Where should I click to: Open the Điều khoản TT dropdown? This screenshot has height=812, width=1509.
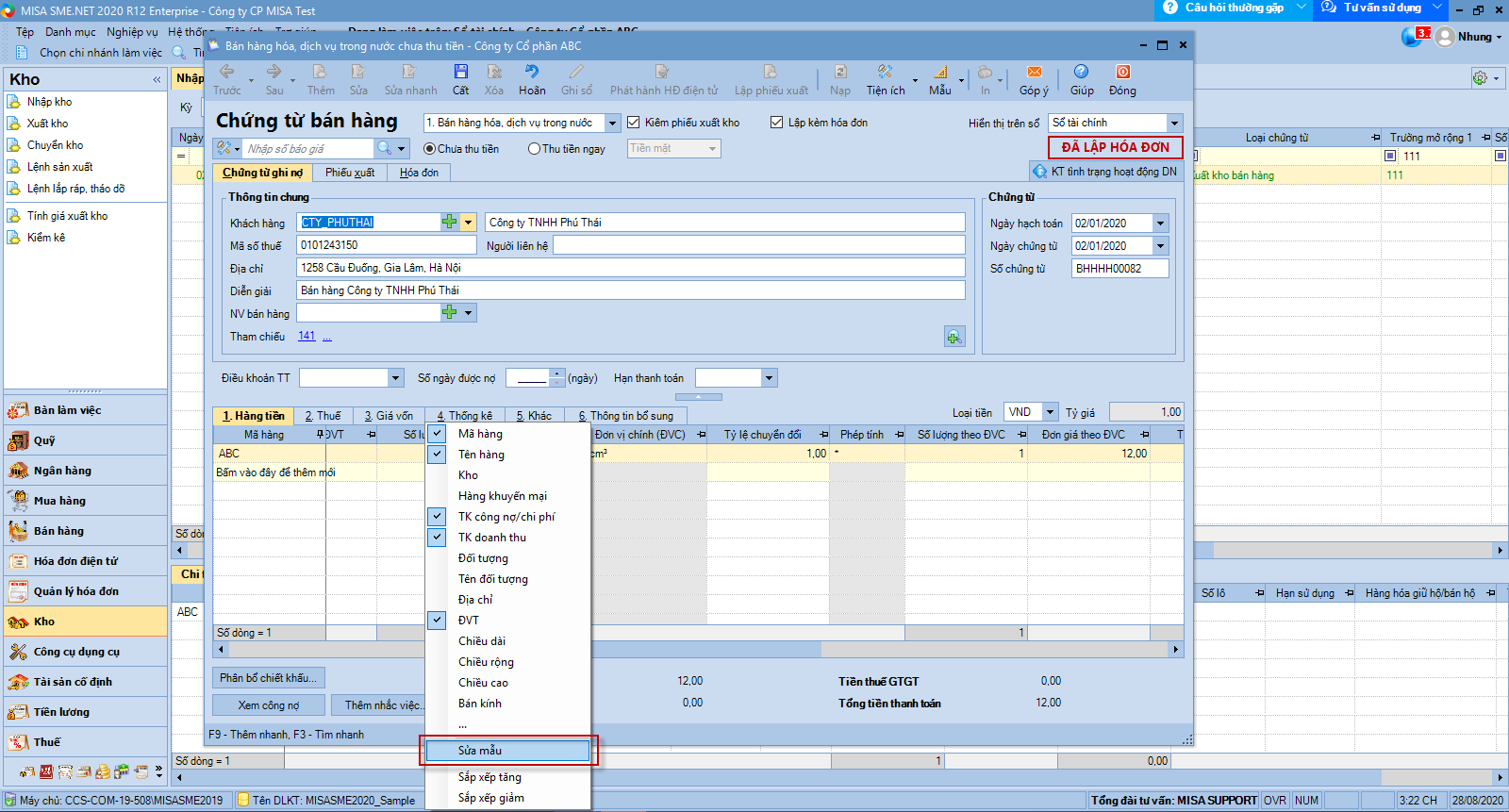pos(395,378)
